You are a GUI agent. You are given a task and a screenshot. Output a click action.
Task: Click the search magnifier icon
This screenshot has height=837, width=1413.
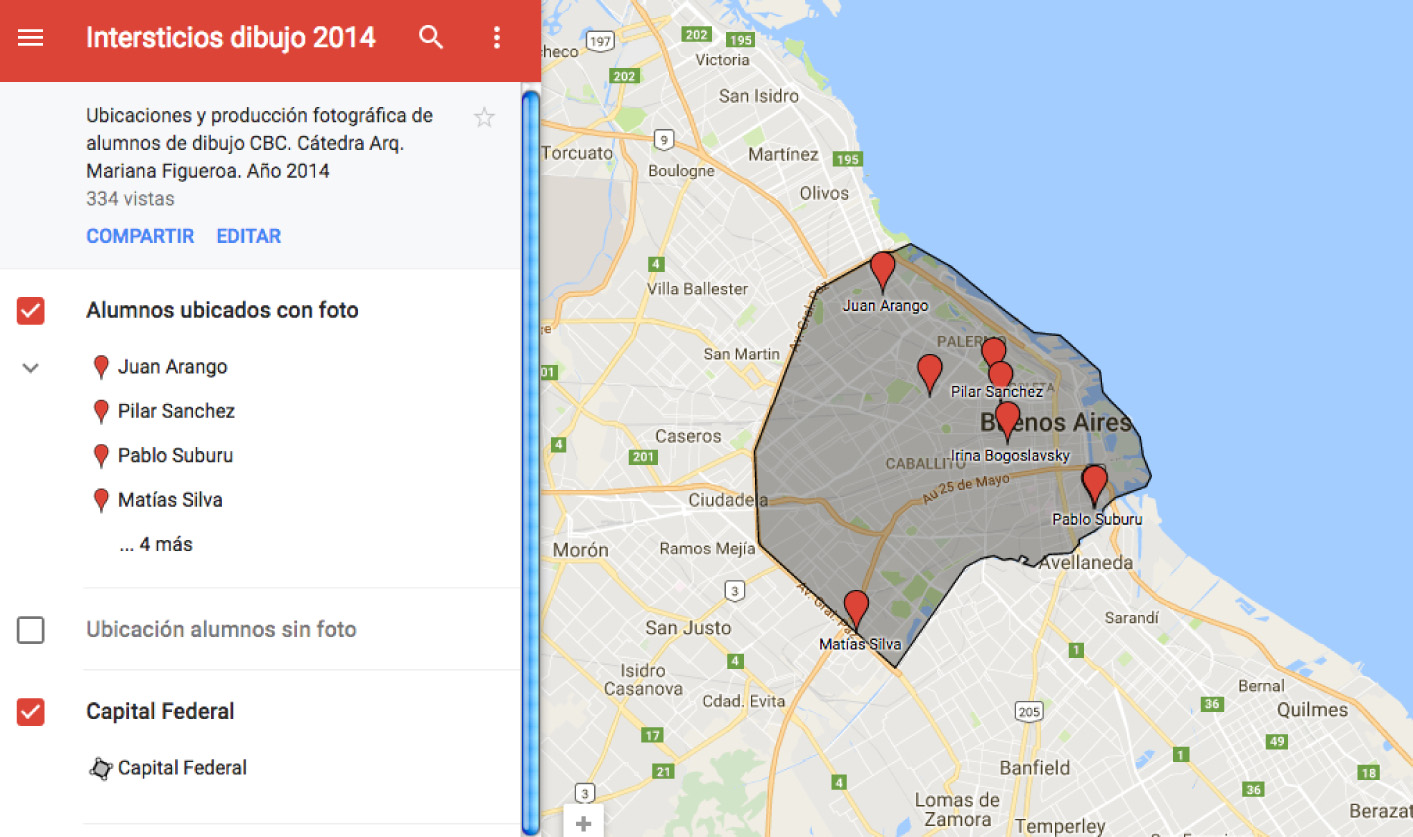click(431, 38)
